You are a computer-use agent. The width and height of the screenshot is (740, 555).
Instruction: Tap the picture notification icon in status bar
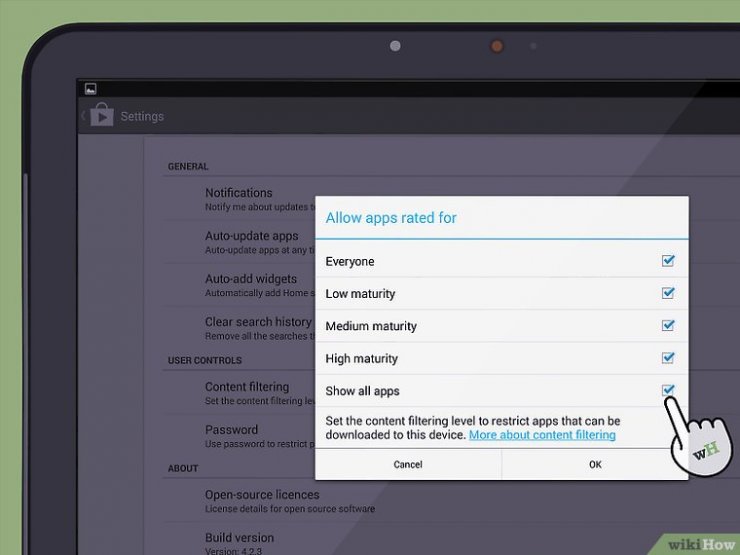point(91,88)
